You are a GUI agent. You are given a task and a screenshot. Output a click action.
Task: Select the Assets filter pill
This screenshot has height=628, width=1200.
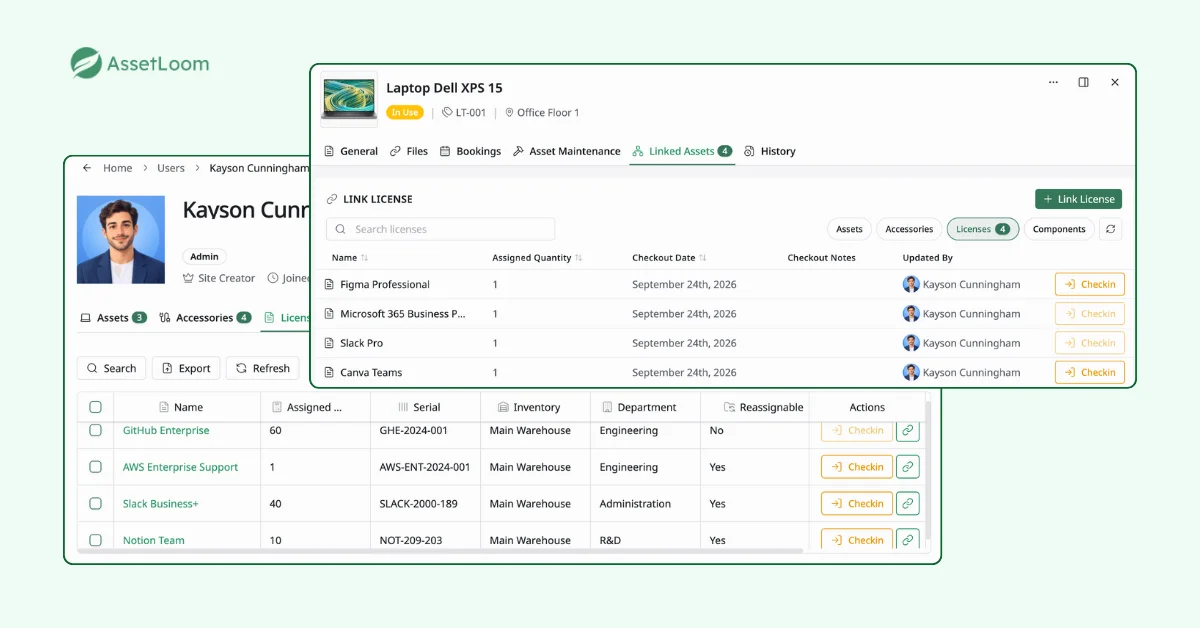click(x=849, y=229)
